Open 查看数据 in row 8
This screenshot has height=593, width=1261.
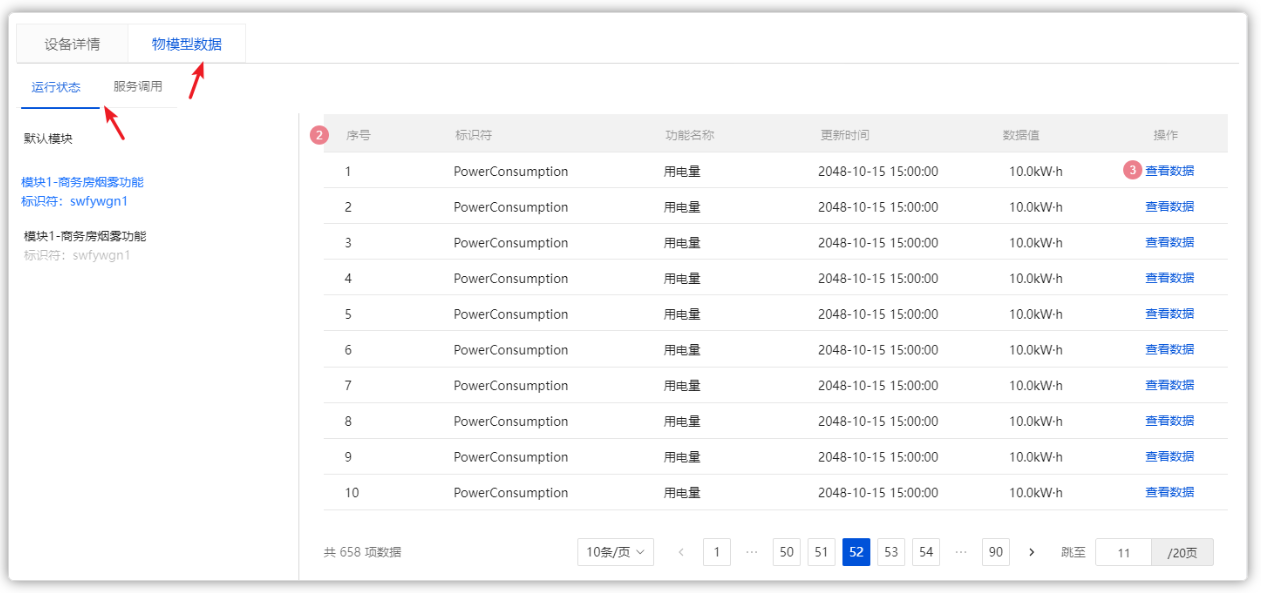1169,421
